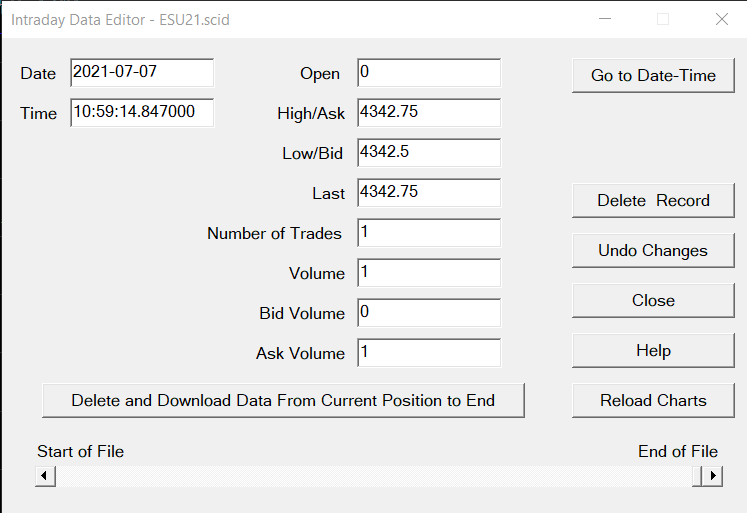Click the Low/Bid label
The width and height of the screenshot is (747, 513).
[313, 153]
